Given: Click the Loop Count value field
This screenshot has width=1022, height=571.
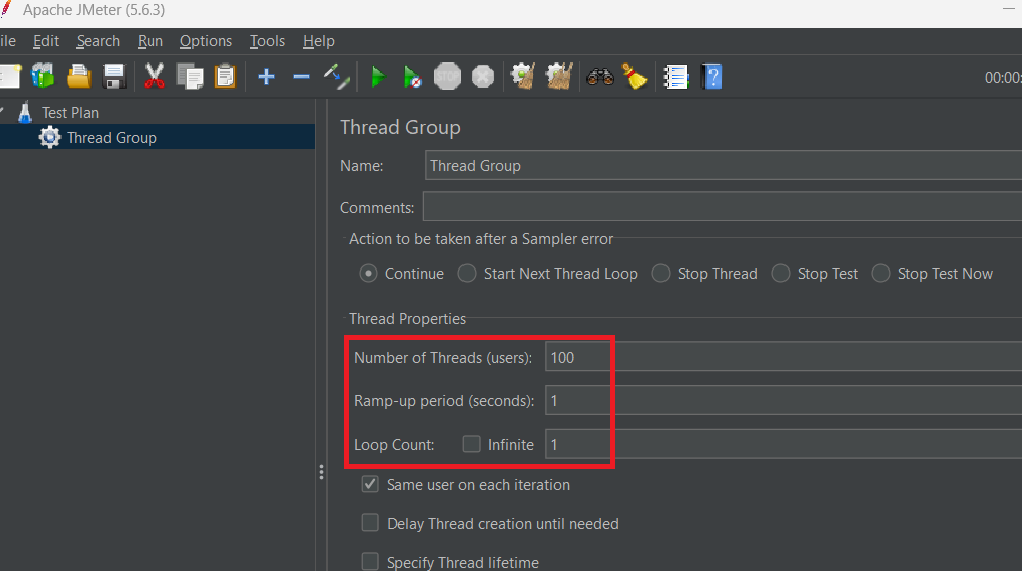Looking at the screenshot, I should click(x=783, y=445).
